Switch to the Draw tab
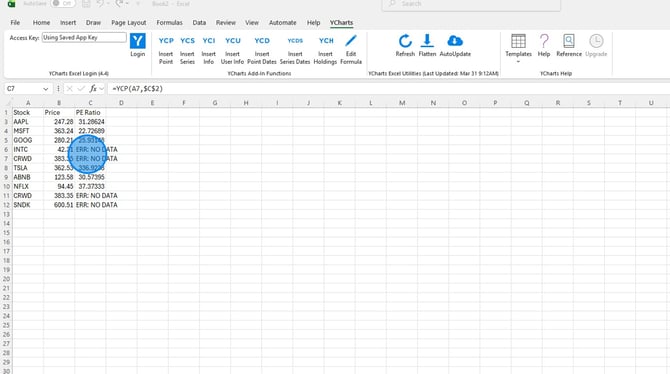 (93, 22)
